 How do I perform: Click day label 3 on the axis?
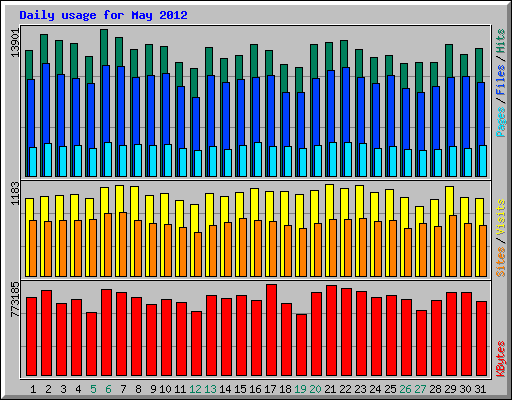coord(63,389)
